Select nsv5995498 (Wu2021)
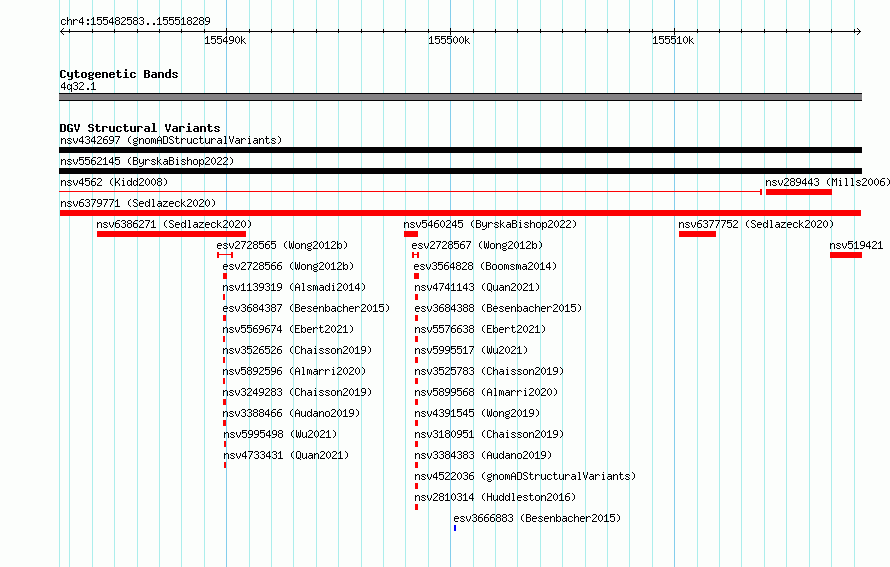This screenshot has width=890, height=567. point(280,434)
